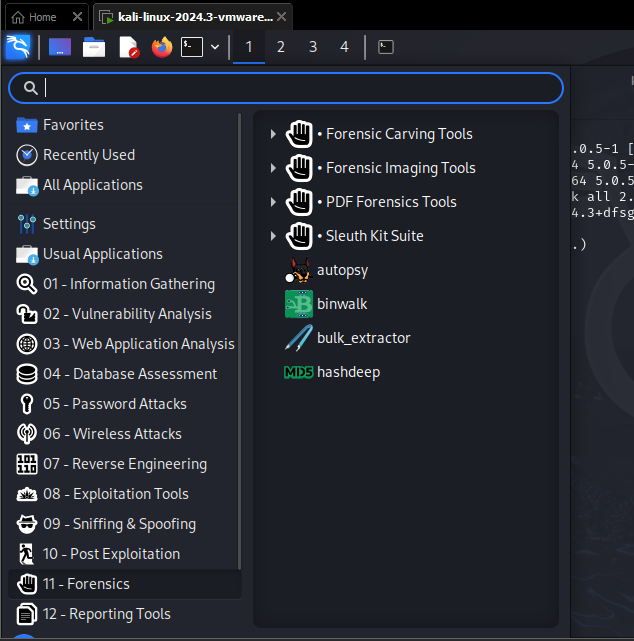
Task: Select 01 - Information Gathering
Action: click(x=124, y=284)
